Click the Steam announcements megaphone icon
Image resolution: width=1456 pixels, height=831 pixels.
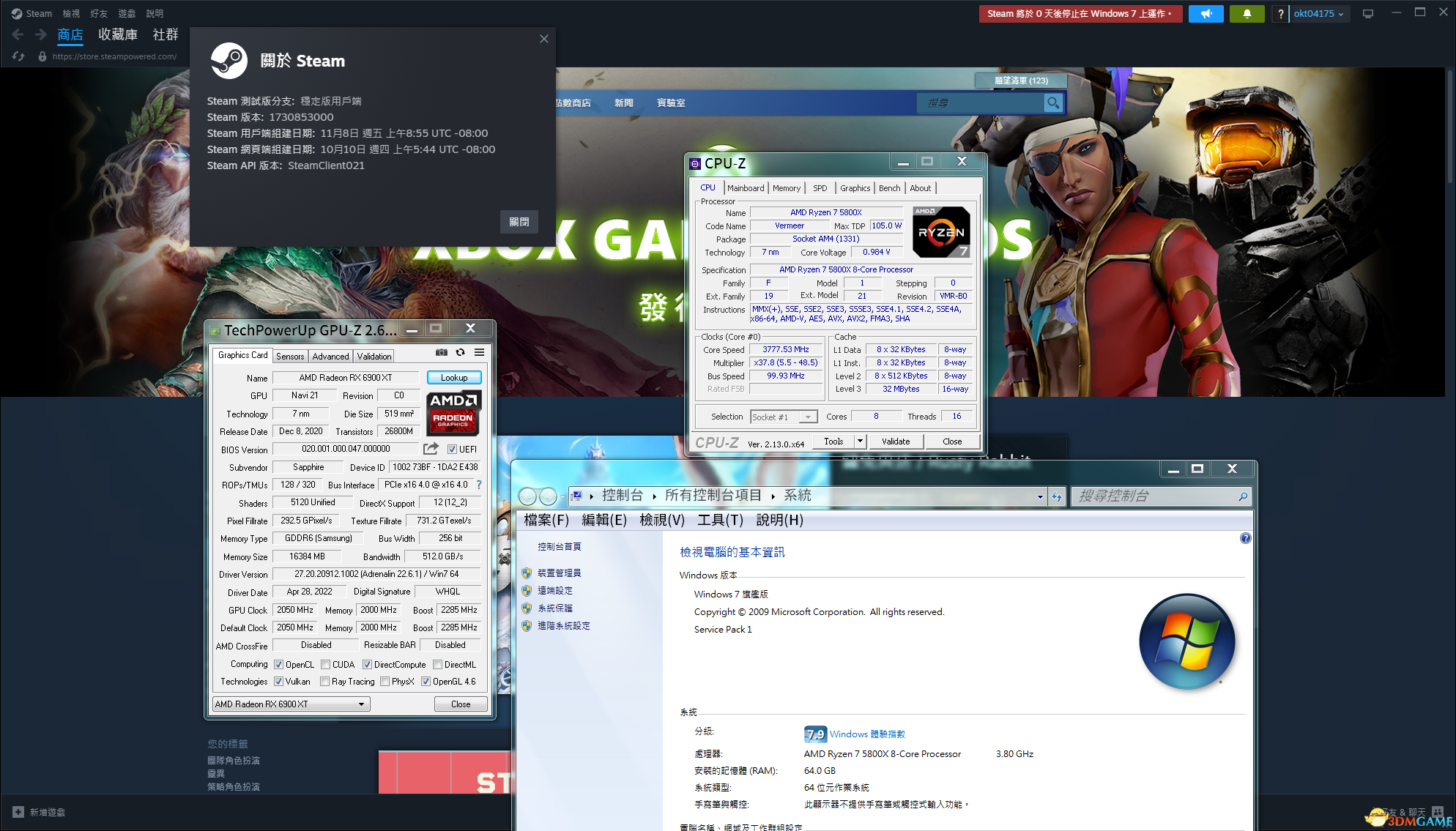1206,14
